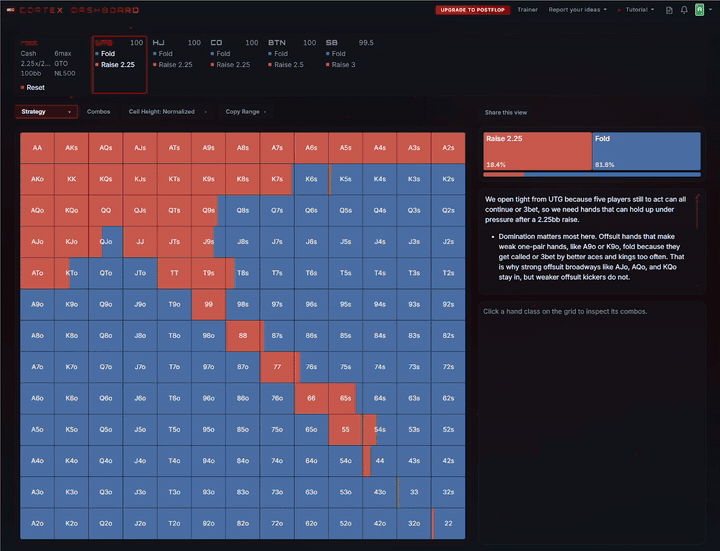Select SB Raise 3 action
The height and width of the screenshot is (551, 720).
click(341, 65)
